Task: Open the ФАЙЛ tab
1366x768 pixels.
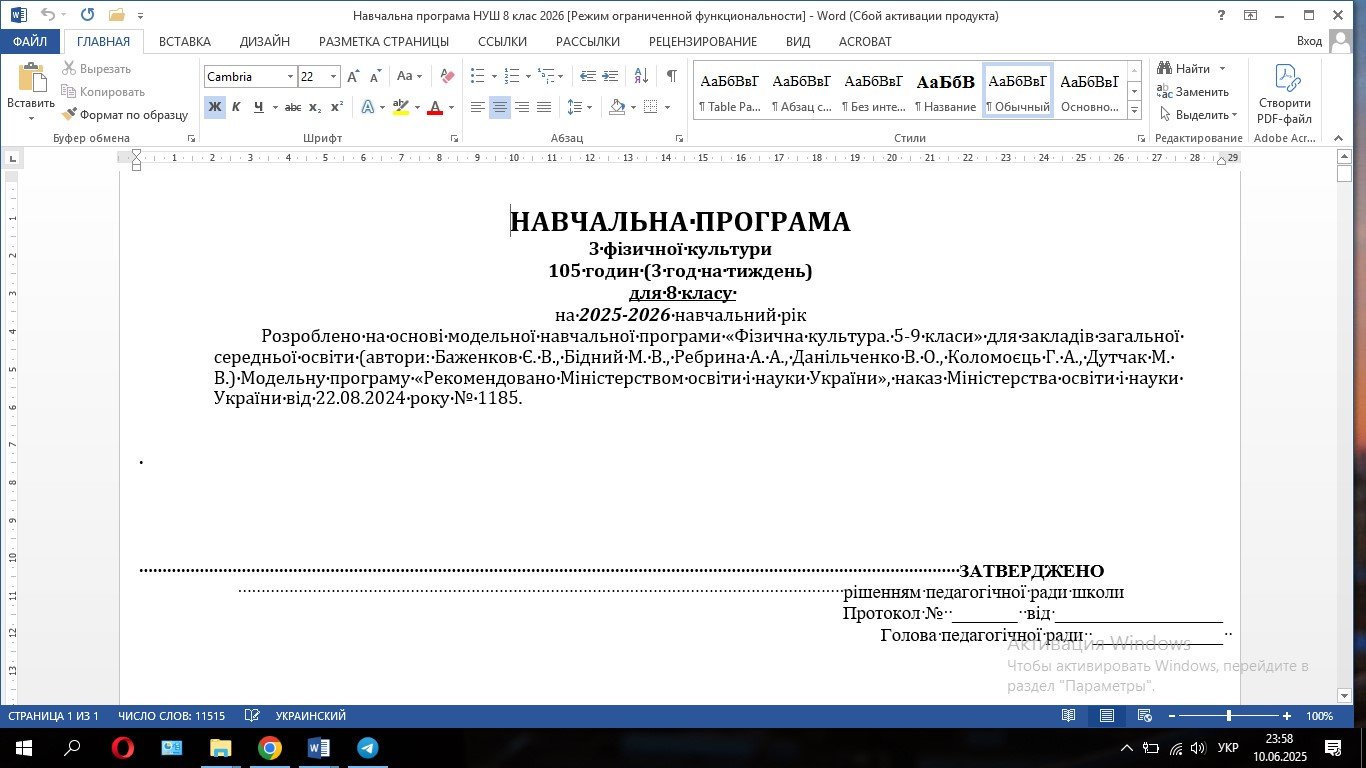Action: [x=30, y=41]
